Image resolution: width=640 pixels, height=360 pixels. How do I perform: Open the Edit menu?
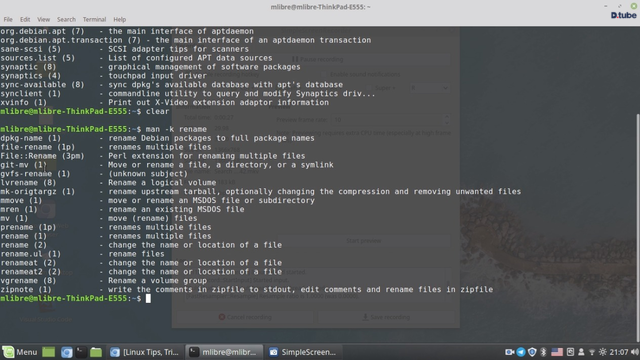tap(25, 19)
